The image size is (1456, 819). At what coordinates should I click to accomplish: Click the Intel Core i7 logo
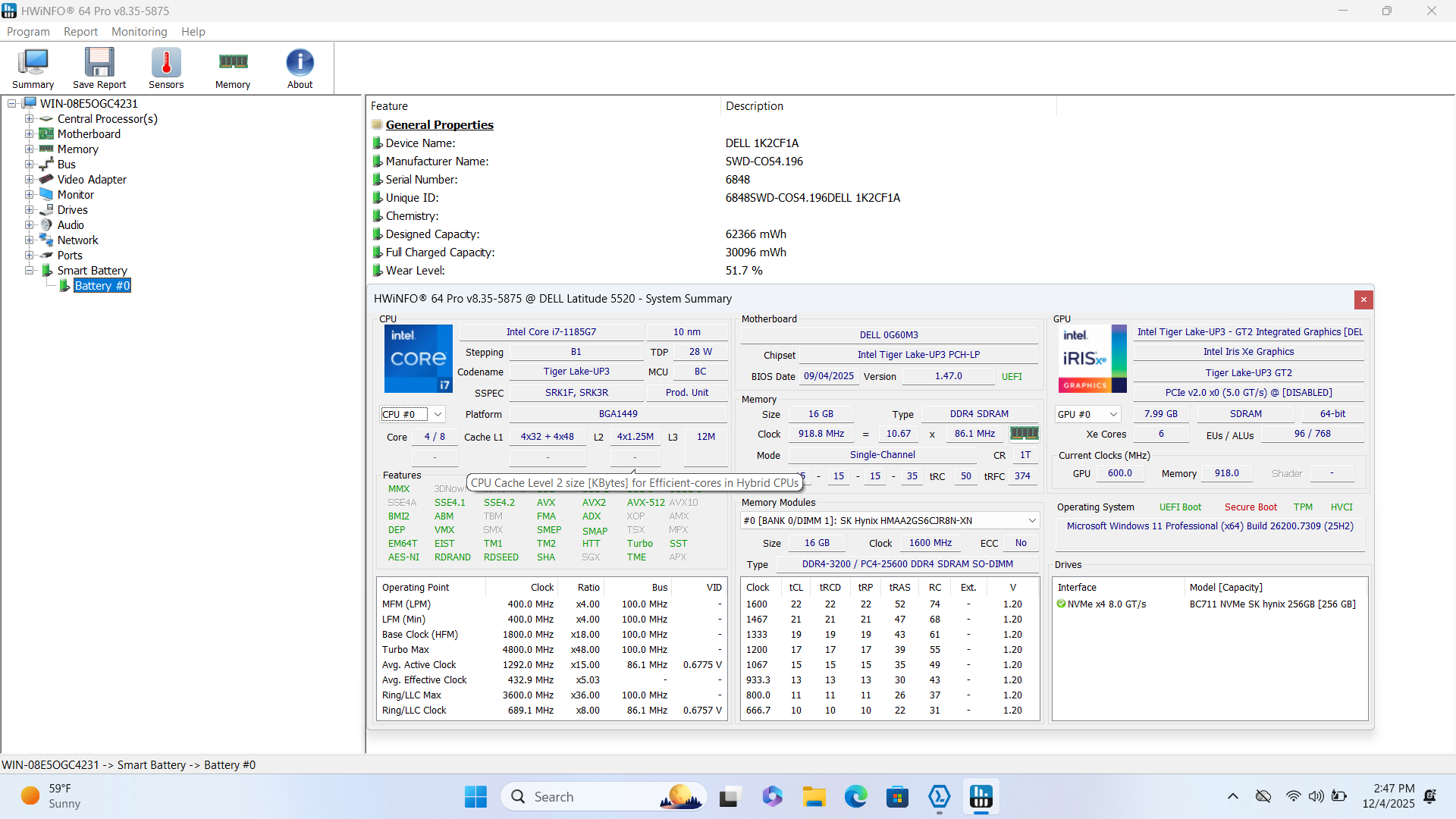418,359
